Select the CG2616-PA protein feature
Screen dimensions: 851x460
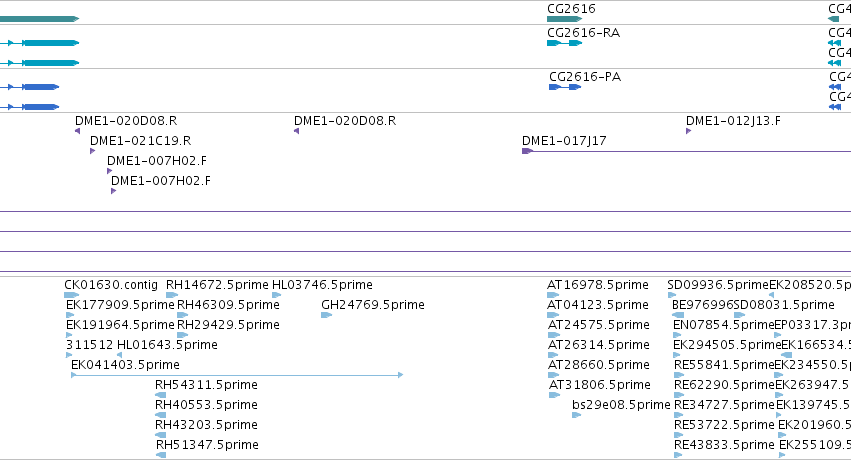click(x=565, y=87)
